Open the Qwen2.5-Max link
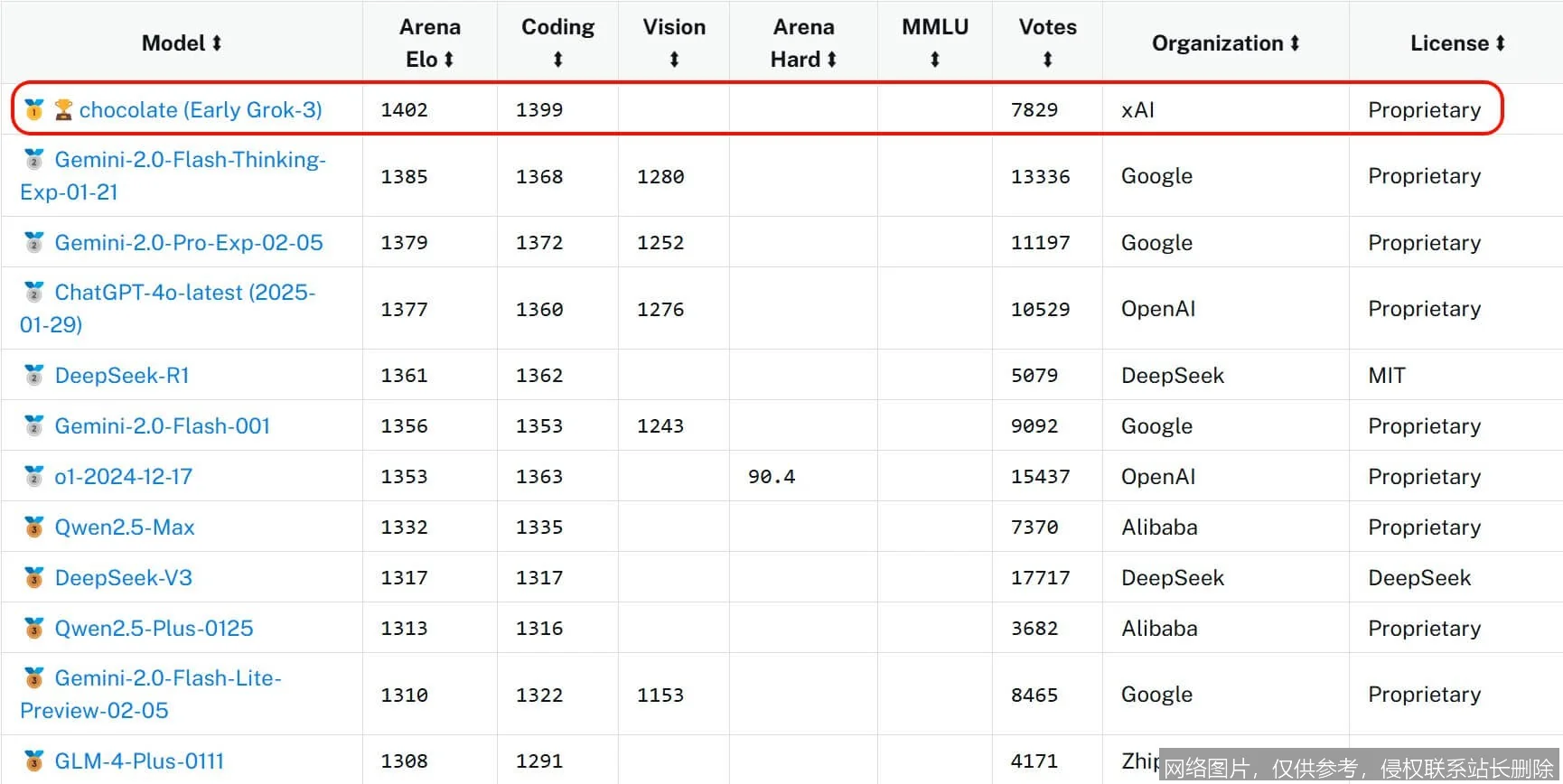This screenshot has width=1563, height=784. pyautogui.click(x=125, y=527)
